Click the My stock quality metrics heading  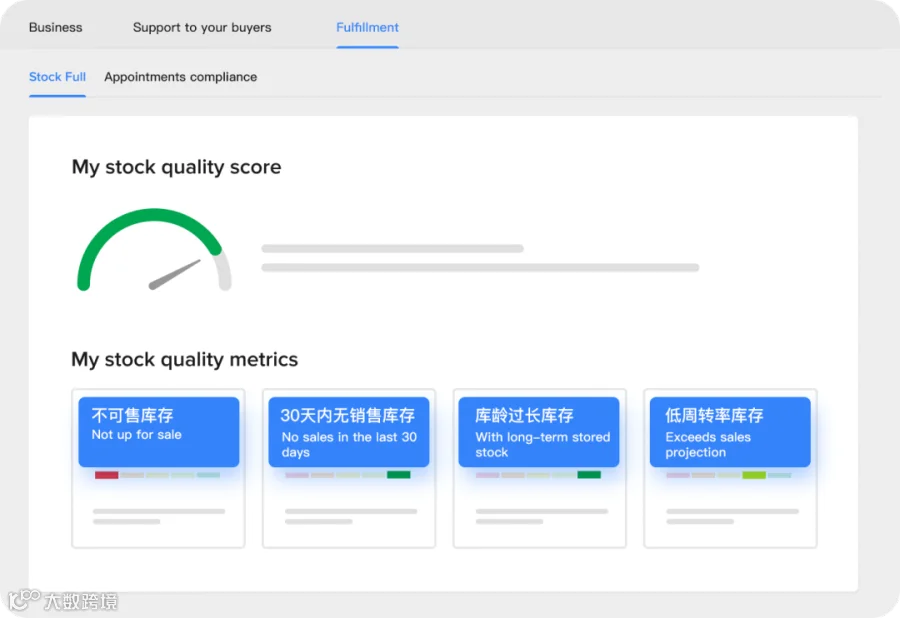coord(184,359)
